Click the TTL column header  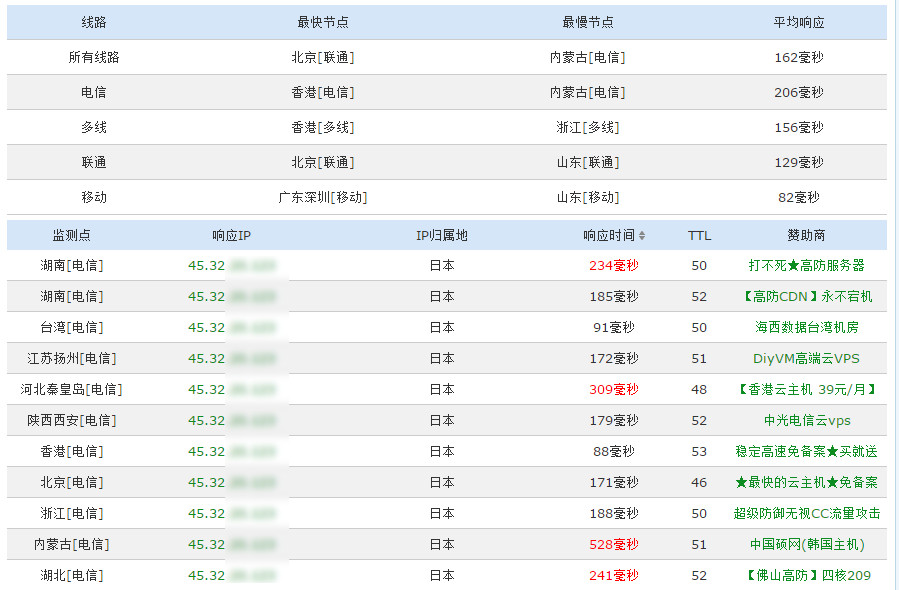click(x=699, y=235)
